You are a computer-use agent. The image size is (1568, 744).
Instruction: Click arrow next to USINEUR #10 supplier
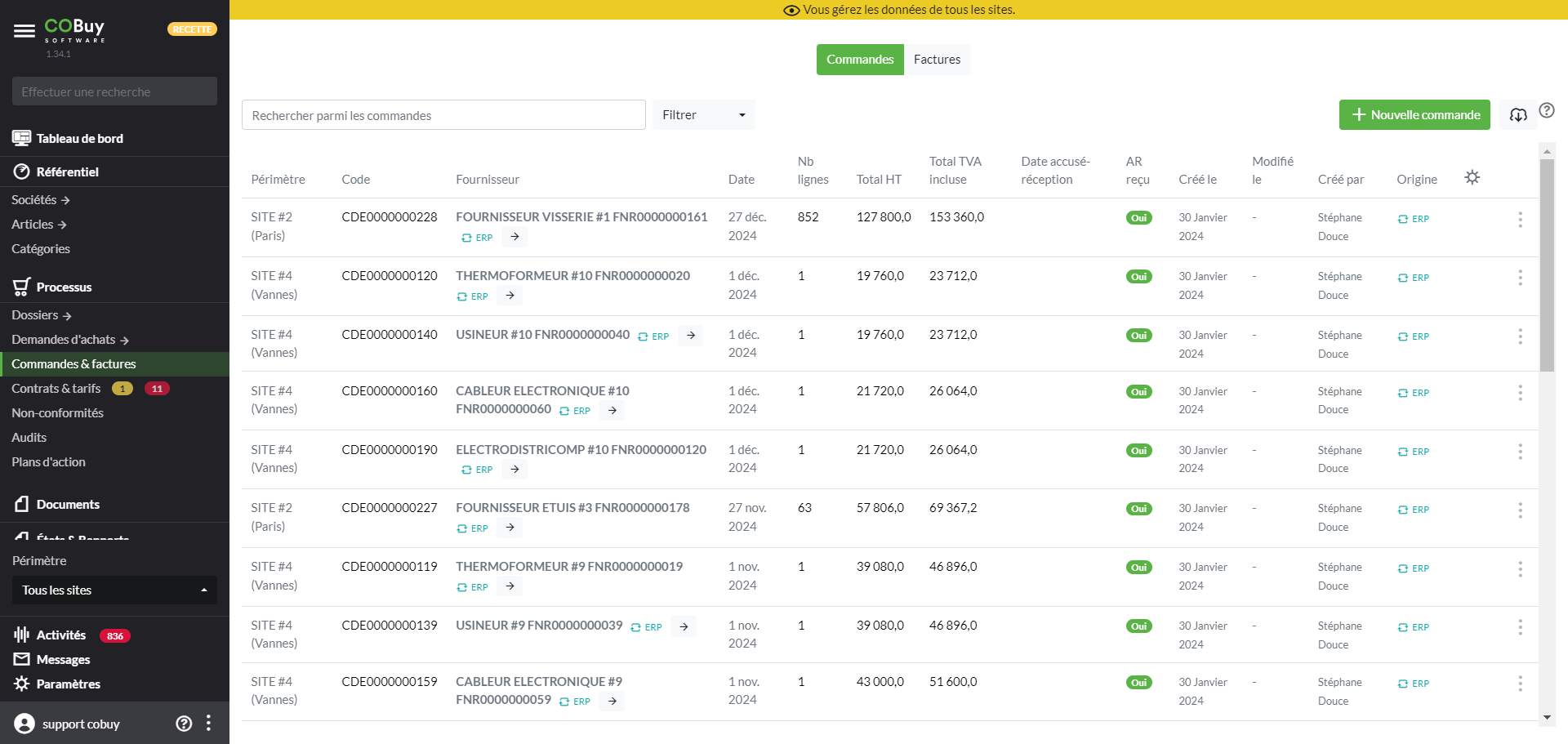[x=691, y=336]
